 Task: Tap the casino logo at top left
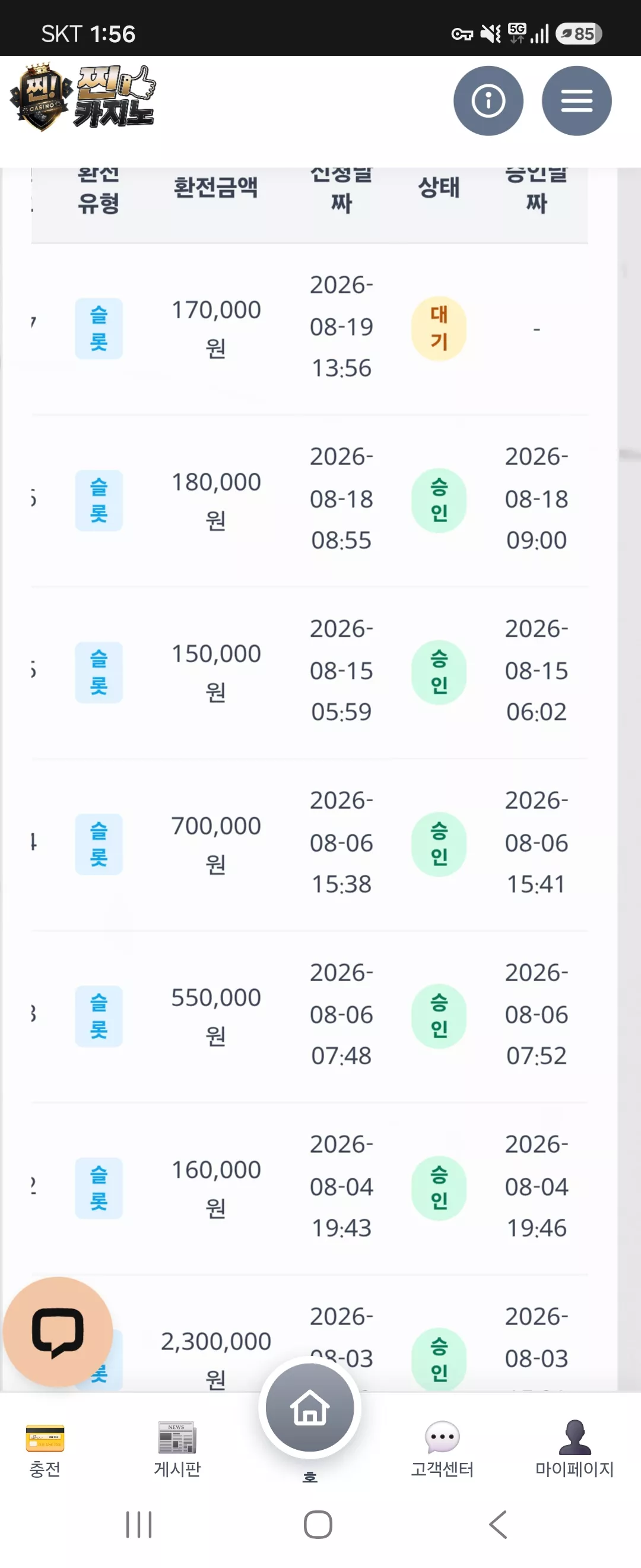click(x=82, y=97)
